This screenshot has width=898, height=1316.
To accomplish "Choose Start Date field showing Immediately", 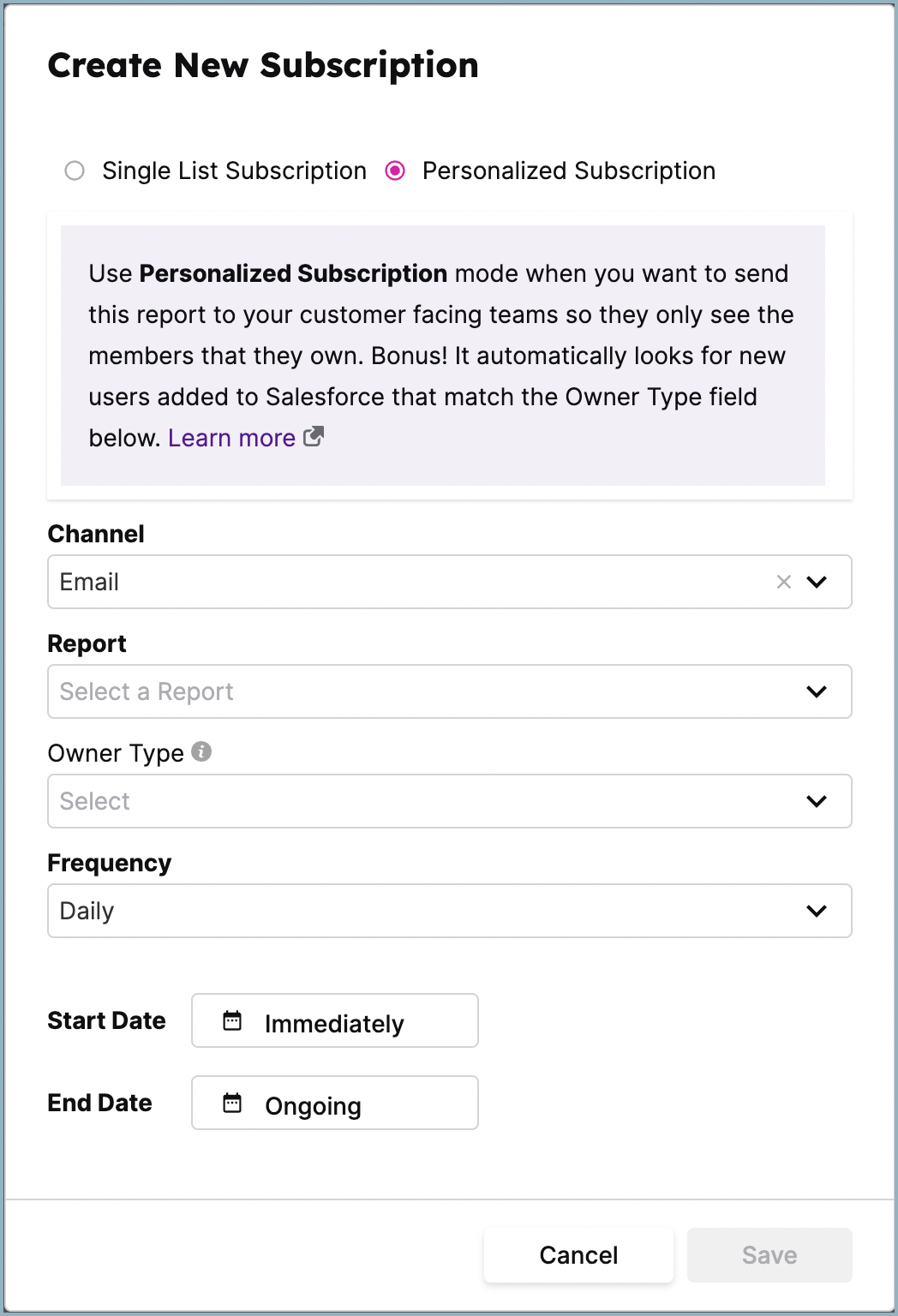I will [335, 1020].
